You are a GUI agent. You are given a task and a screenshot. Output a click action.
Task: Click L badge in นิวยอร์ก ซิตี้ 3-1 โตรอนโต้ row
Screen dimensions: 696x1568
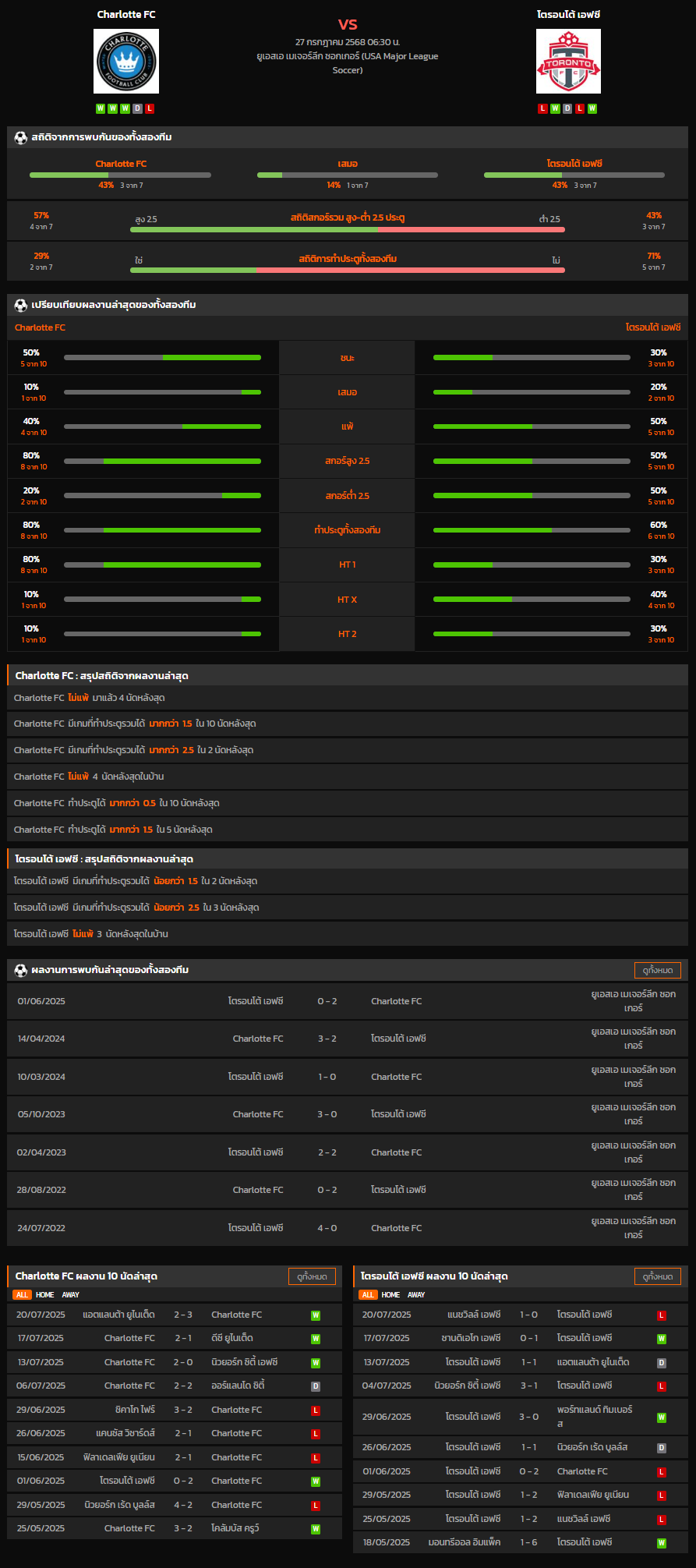coord(662,1386)
